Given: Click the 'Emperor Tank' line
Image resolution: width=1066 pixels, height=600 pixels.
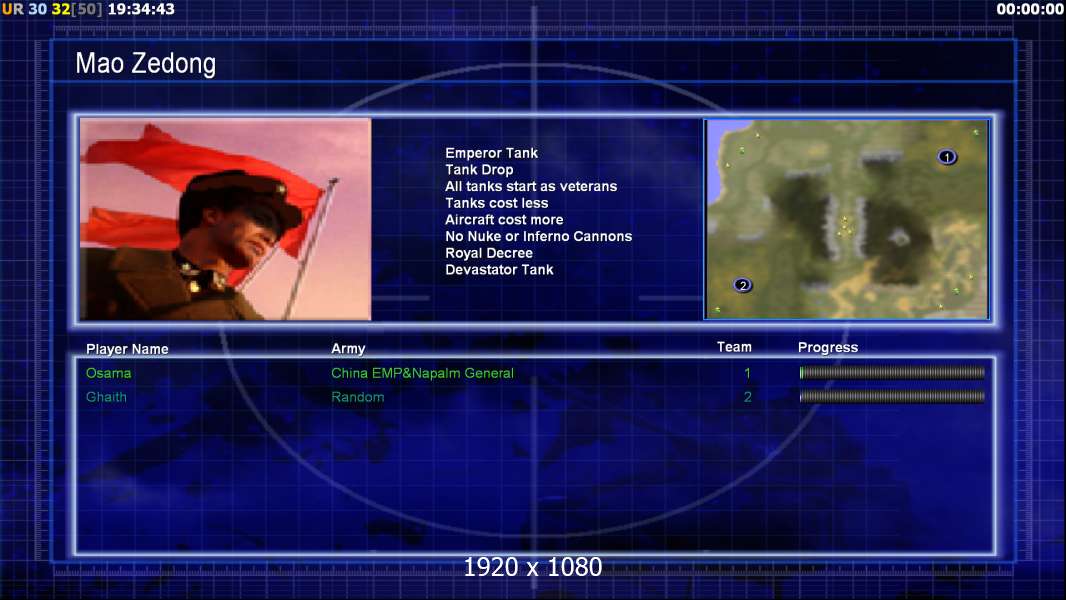Looking at the screenshot, I should click(492, 153).
